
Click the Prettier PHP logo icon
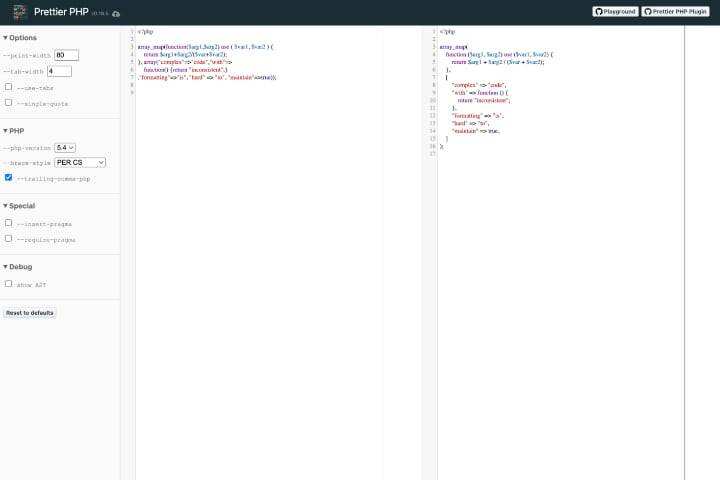coord(19,12)
